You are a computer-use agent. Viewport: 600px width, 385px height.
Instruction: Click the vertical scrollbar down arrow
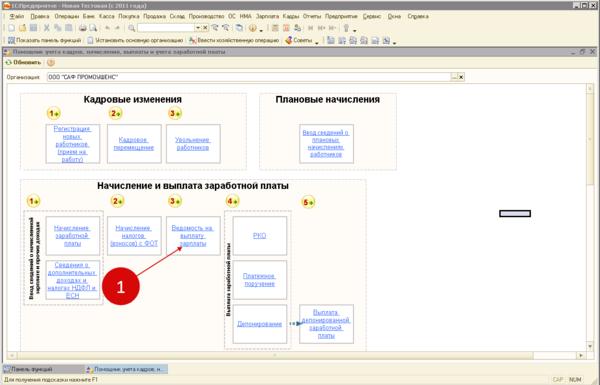(590, 346)
